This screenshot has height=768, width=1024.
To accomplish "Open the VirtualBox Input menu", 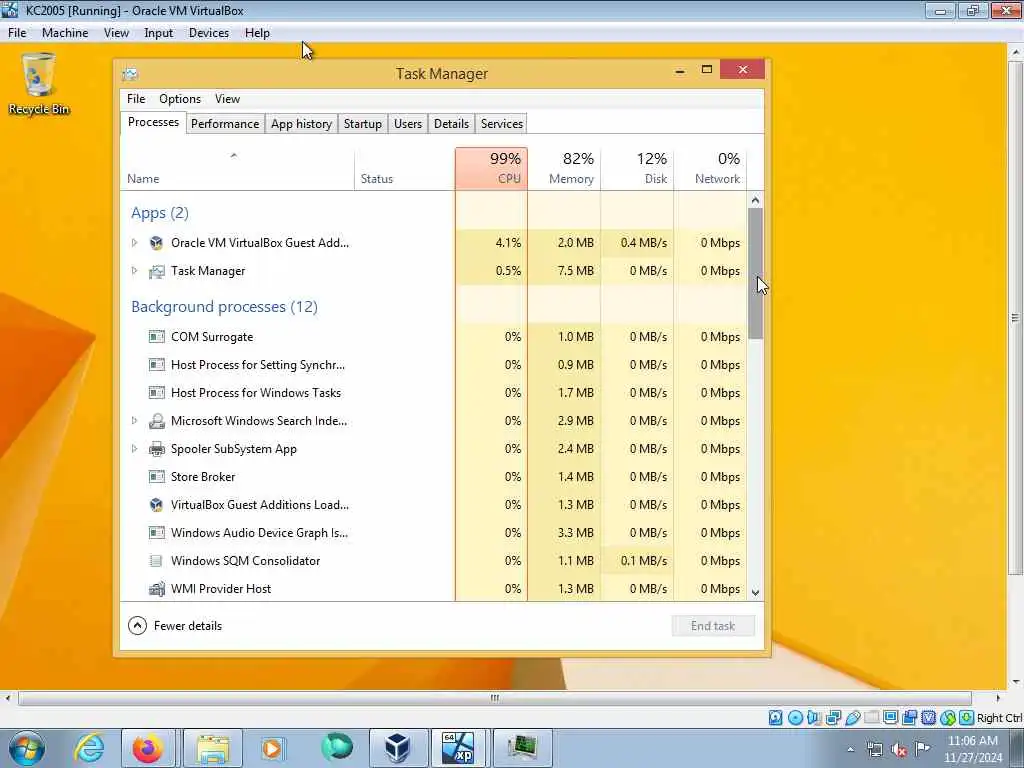I will point(159,33).
